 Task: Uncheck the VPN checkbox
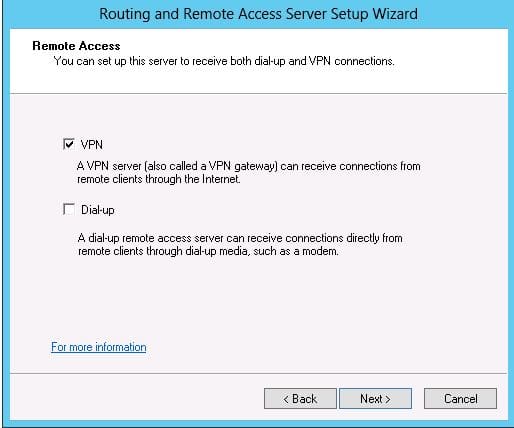click(x=69, y=144)
